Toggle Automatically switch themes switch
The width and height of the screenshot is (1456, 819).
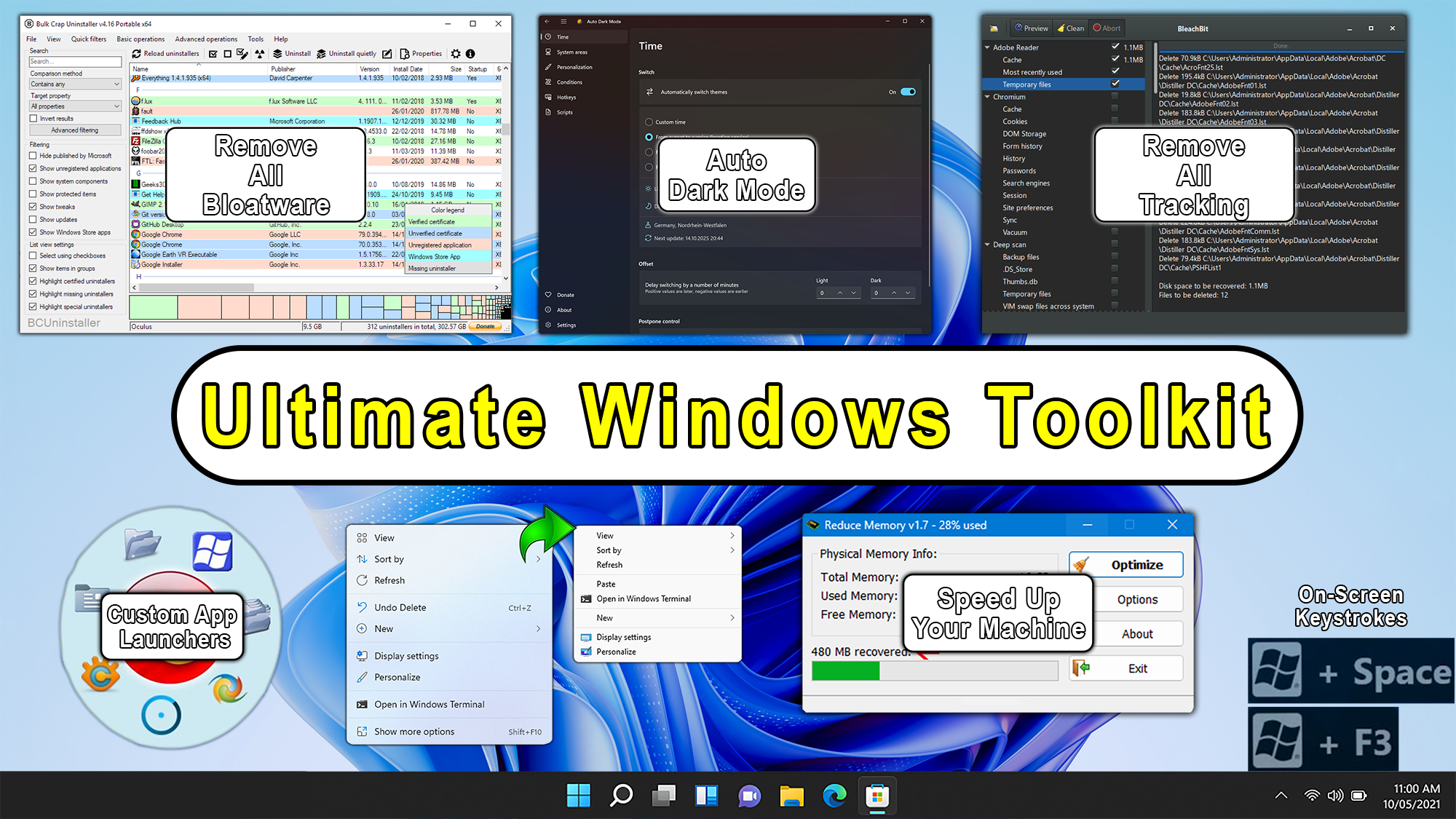point(908,92)
